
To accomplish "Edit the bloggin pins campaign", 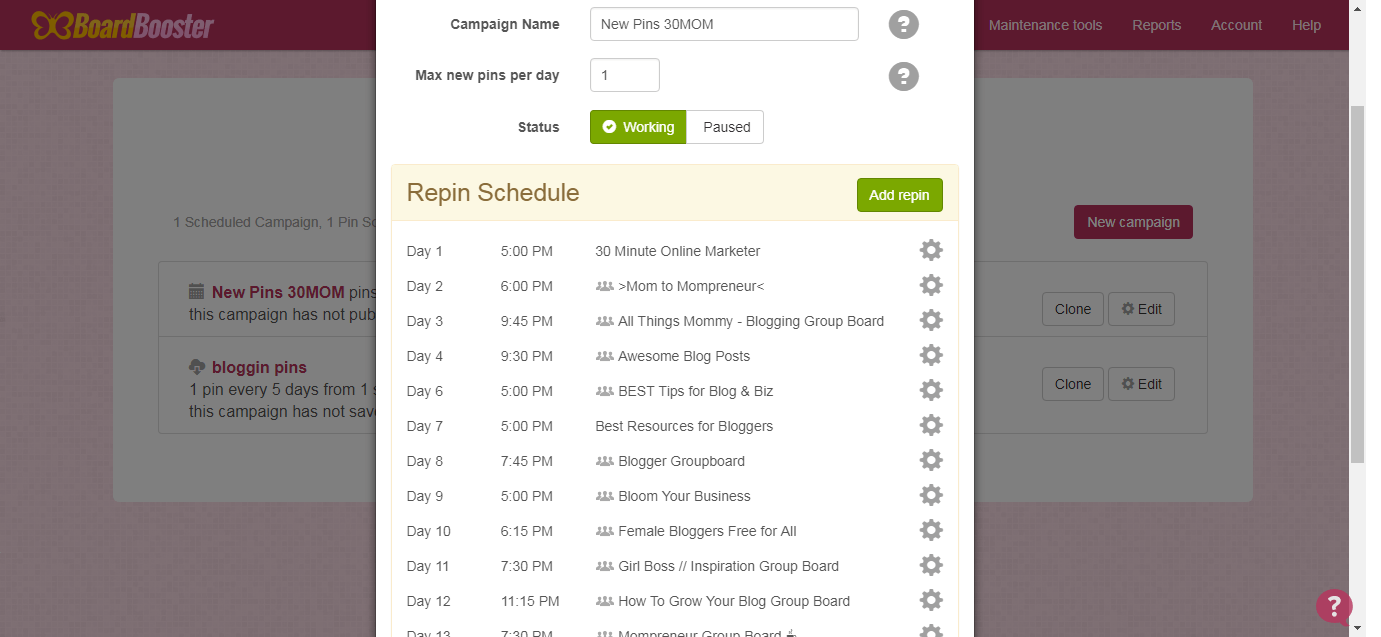I will pyautogui.click(x=1141, y=384).
